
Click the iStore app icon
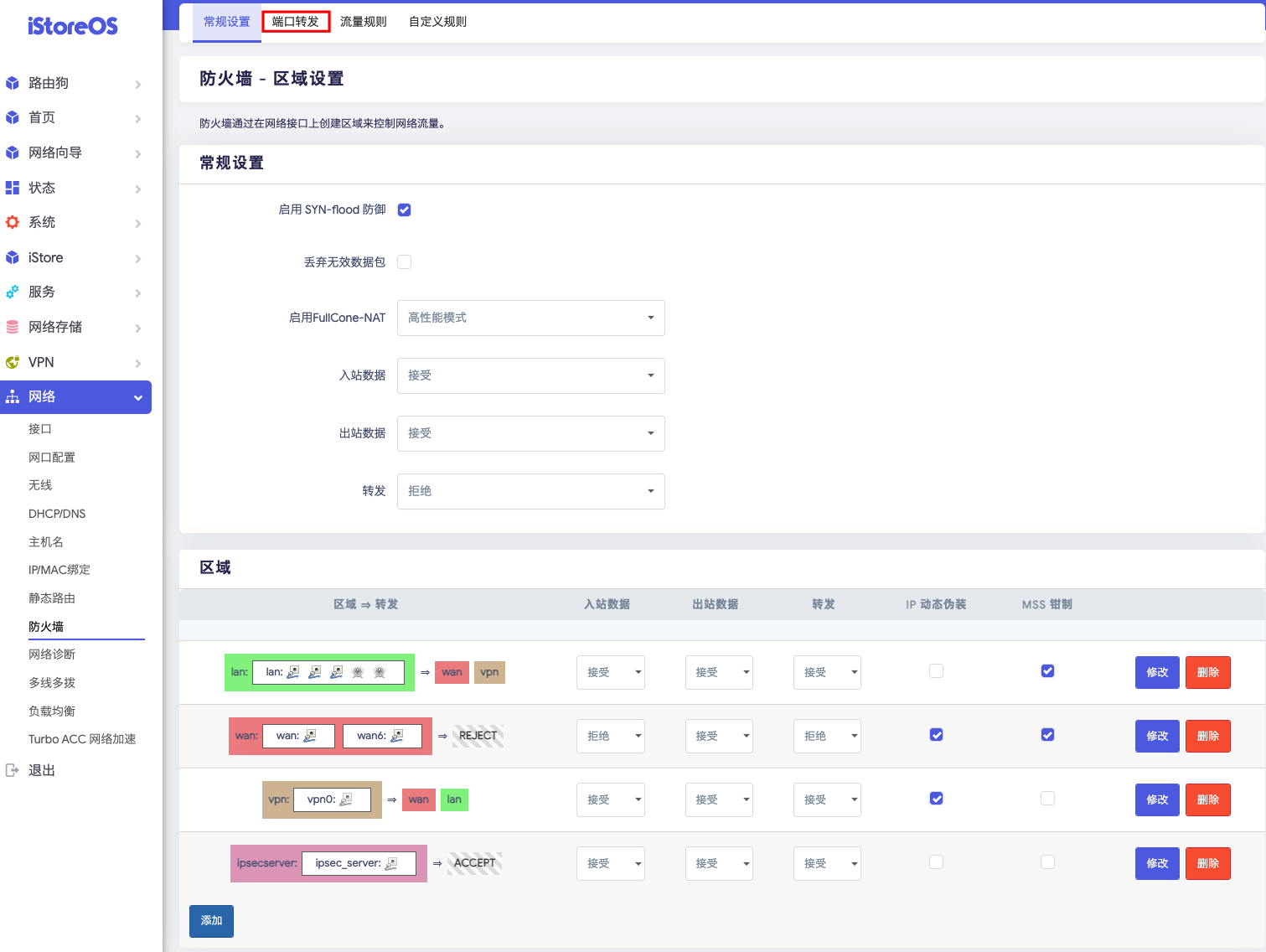pyautogui.click(x=13, y=257)
